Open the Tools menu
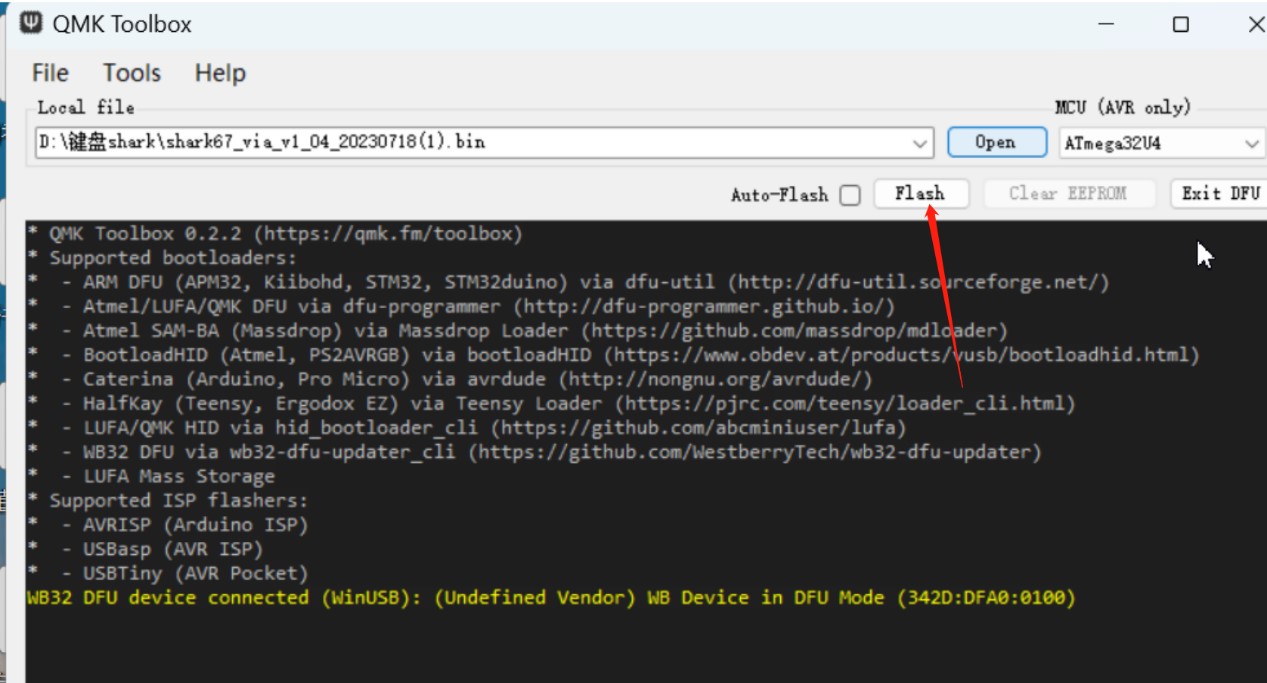1267x683 pixels. point(131,73)
